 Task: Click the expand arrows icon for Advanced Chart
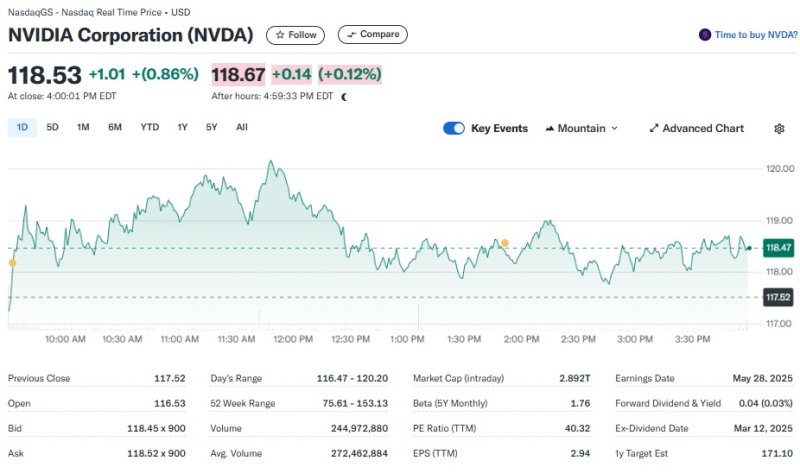click(x=654, y=129)
